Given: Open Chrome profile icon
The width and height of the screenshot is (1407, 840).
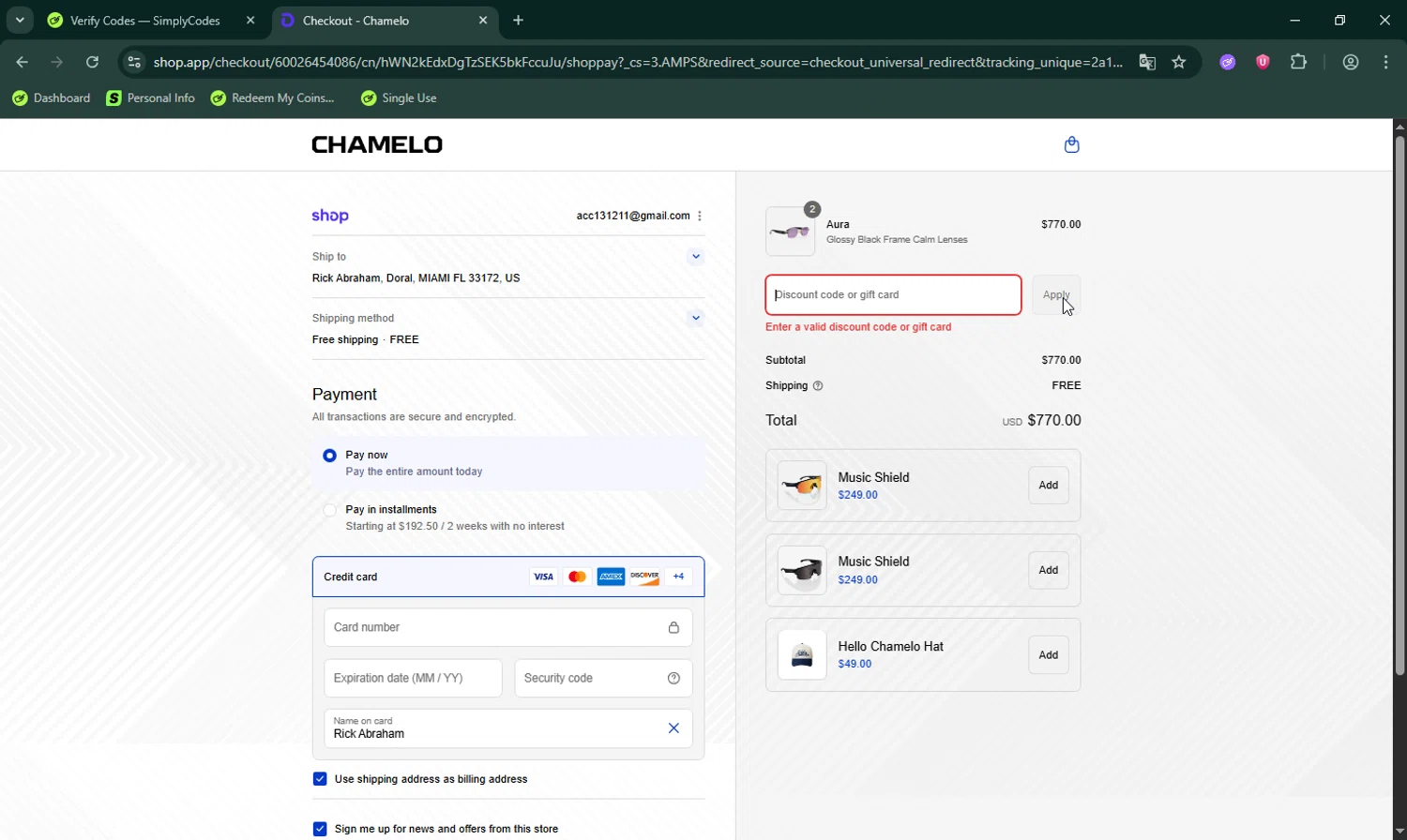Looking at the screenshot, I should point(1351,62).
